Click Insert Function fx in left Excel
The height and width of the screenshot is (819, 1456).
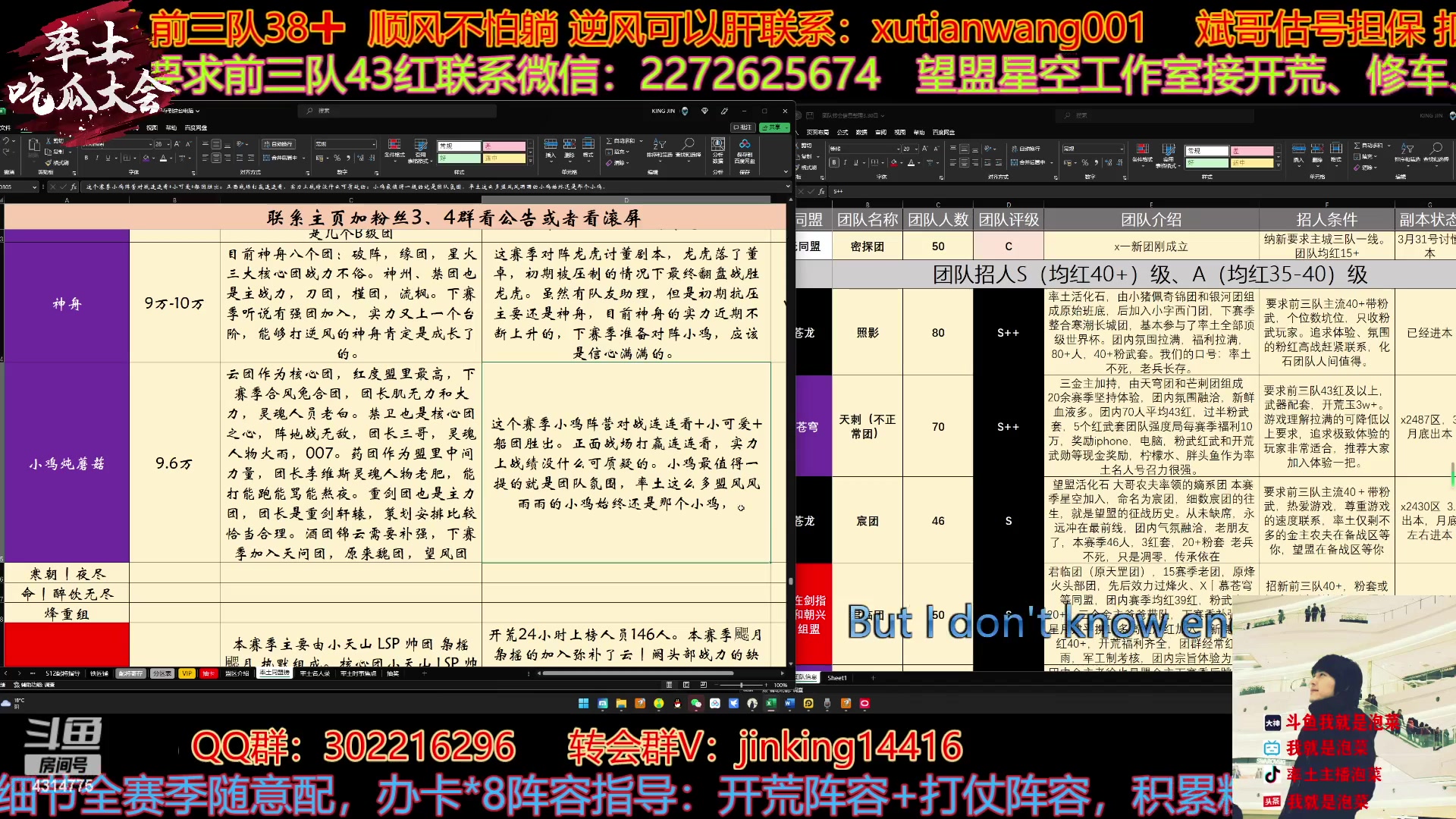point(74,187)
